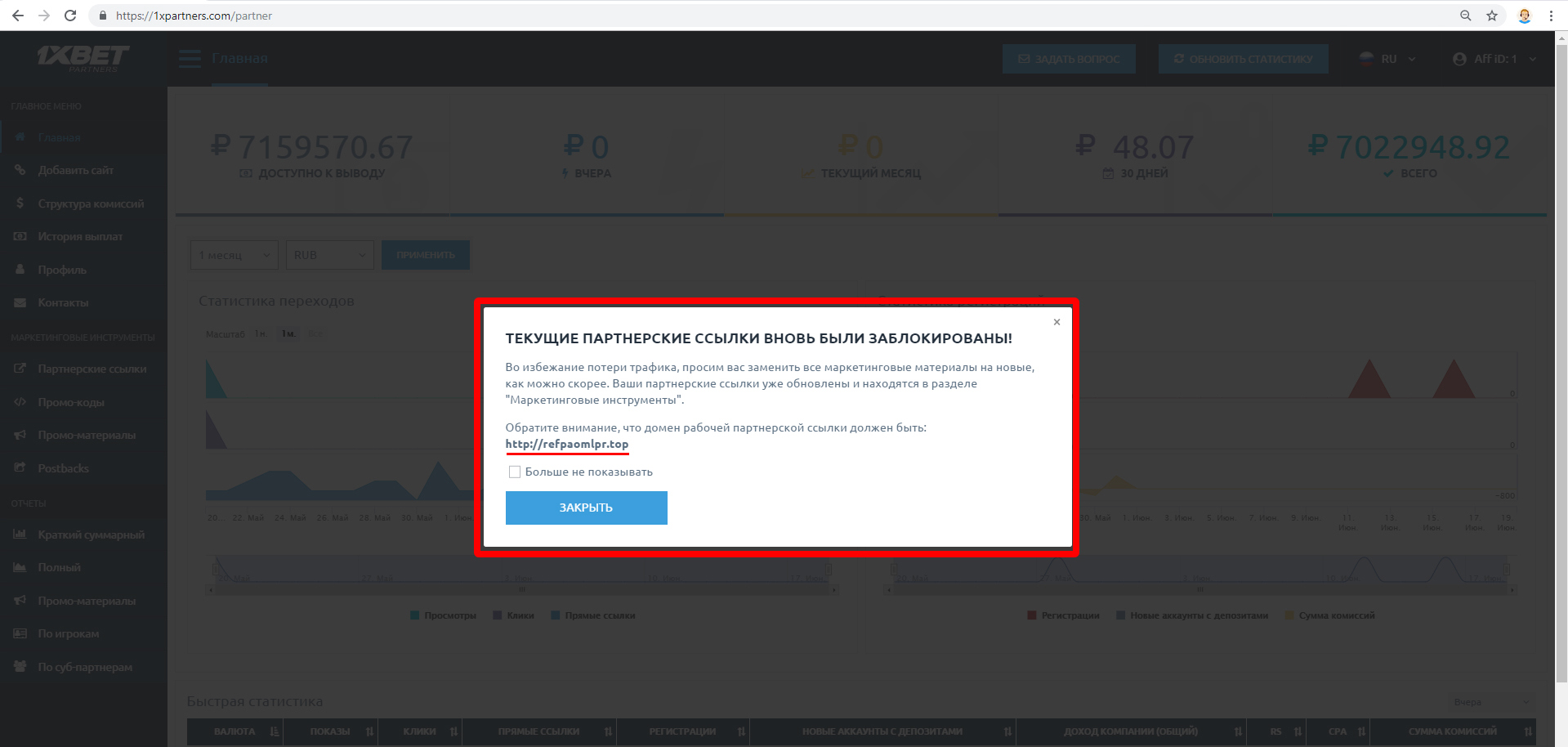Click the browser address bar URL

pos(194,16)
